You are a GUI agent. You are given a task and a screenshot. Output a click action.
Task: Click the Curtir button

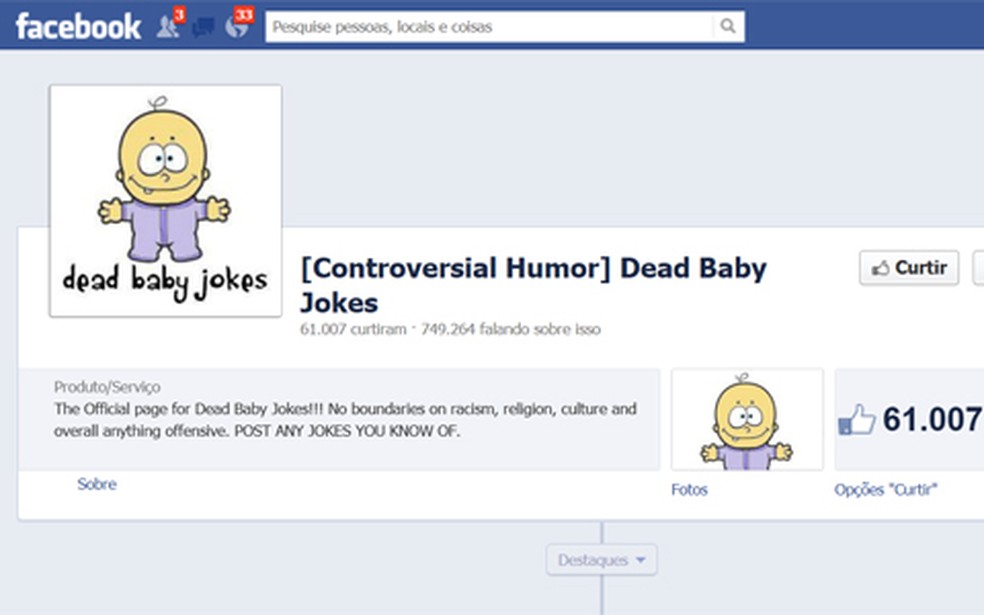pos(908,268)
